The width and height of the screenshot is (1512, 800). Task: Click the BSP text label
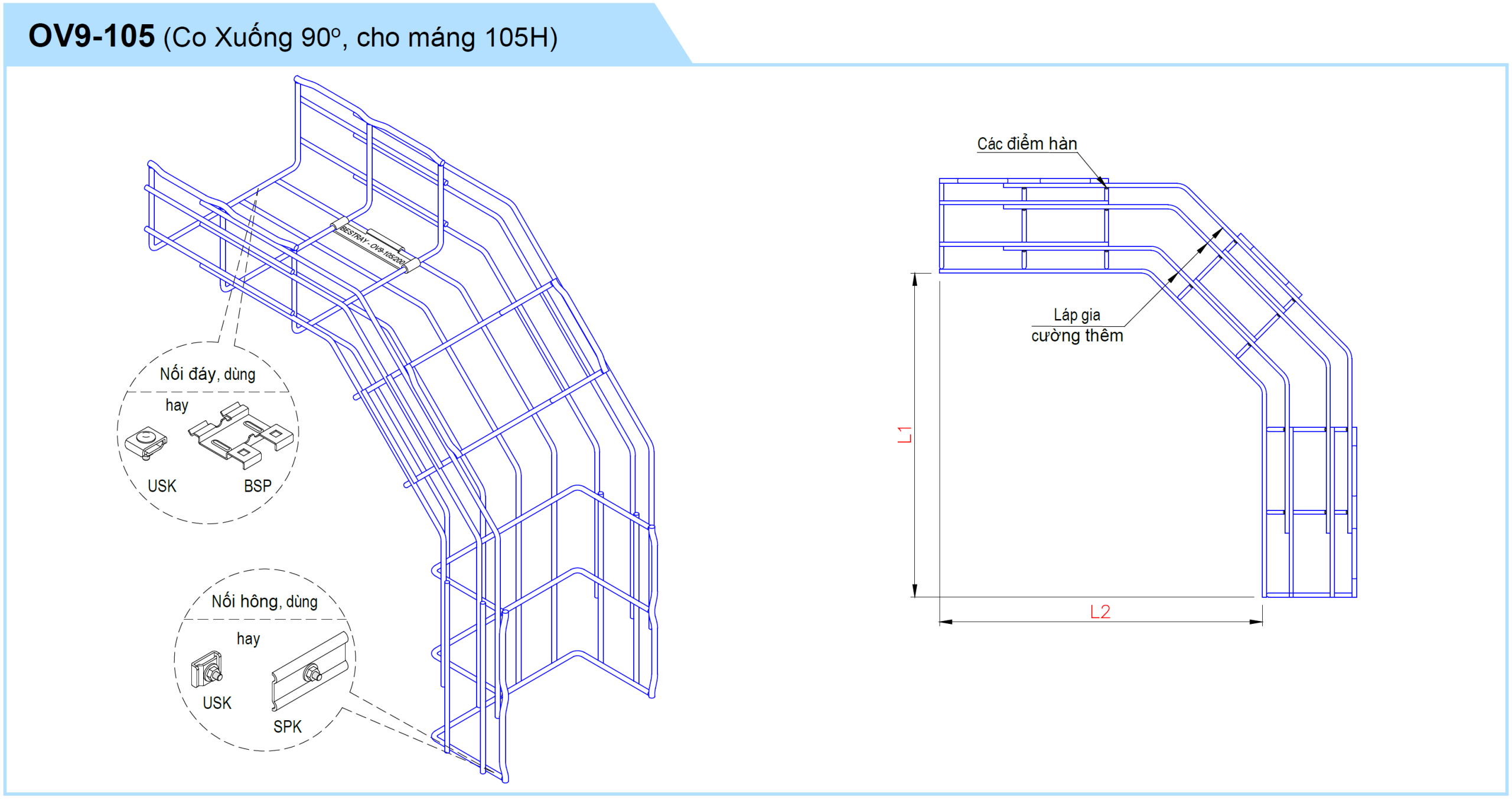point(258,486)
